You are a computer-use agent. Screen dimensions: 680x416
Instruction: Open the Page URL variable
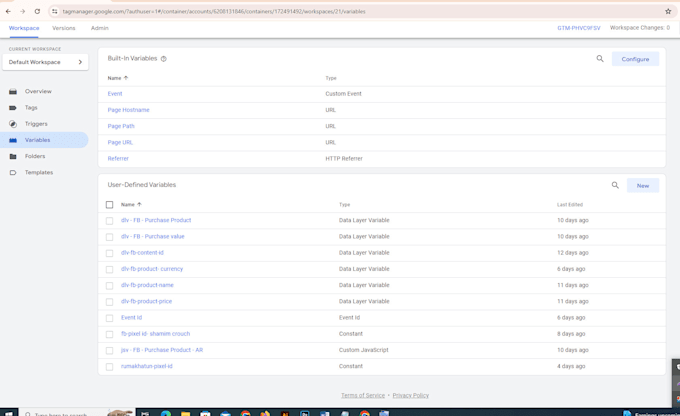click(x=120, y=142)
